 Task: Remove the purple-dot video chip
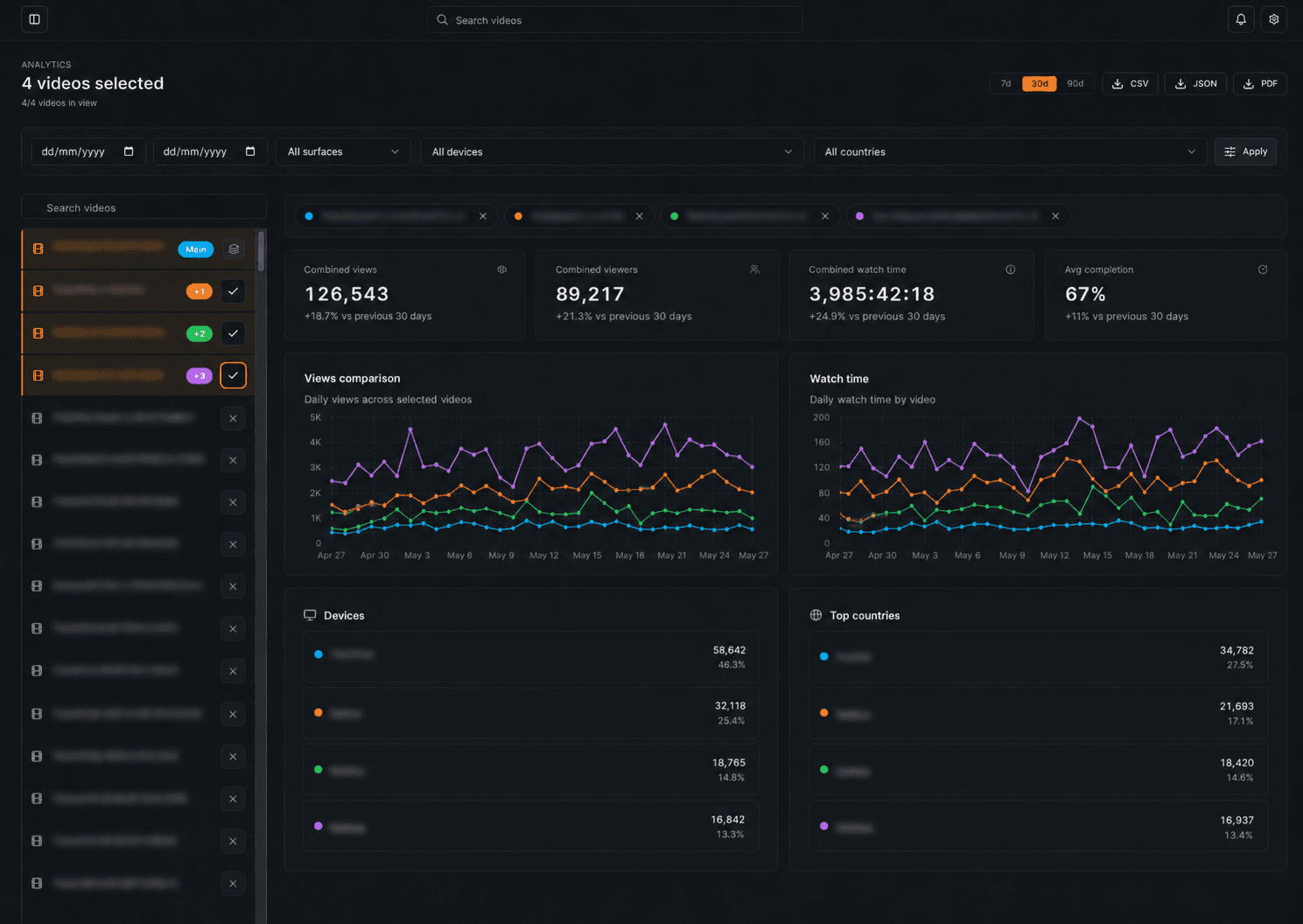tap(1055, 216)
